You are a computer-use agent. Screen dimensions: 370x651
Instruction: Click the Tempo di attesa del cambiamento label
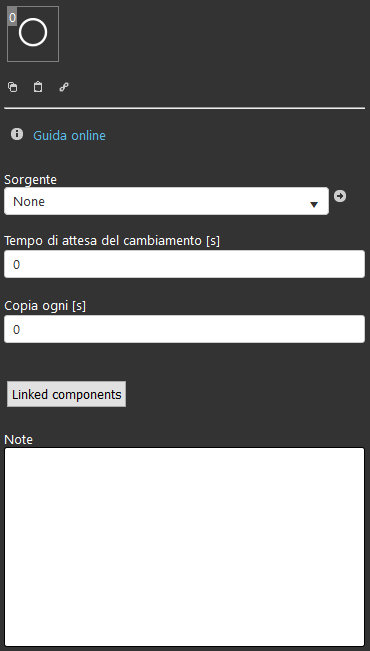[112, 240]
